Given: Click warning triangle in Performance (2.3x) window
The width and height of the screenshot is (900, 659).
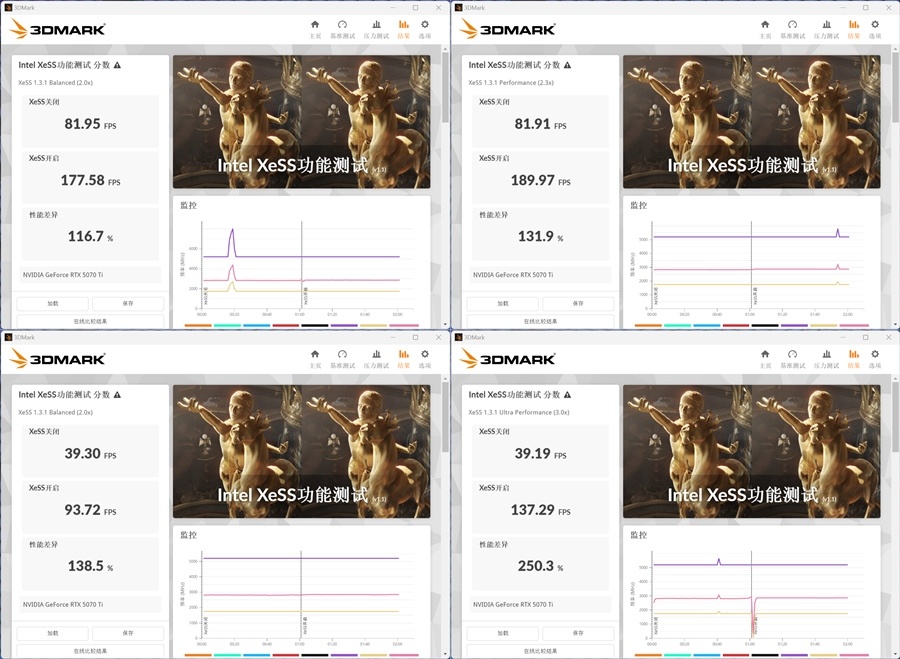Looking at the screenshot, I should [567, 65].
